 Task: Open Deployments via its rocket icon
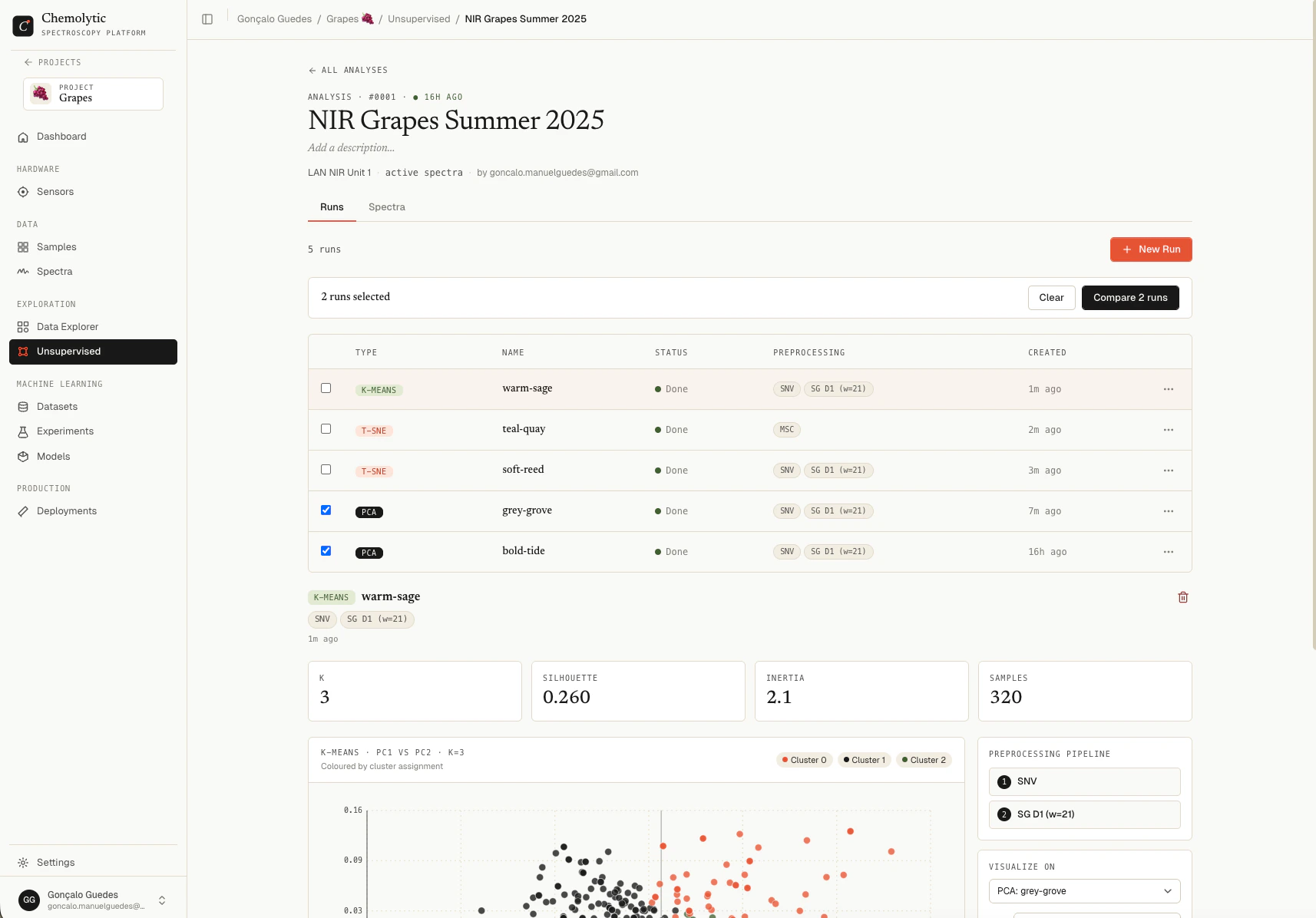coord(23,511)
